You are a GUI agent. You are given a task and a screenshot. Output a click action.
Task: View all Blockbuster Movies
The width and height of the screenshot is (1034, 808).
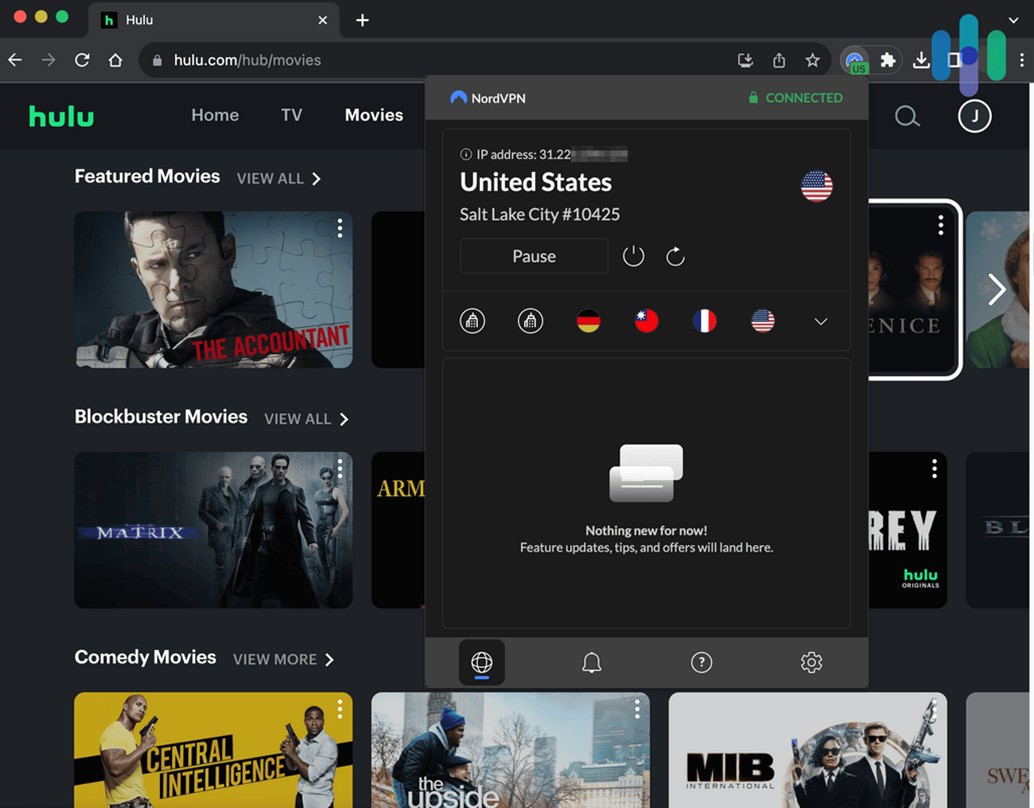point(306,420)
